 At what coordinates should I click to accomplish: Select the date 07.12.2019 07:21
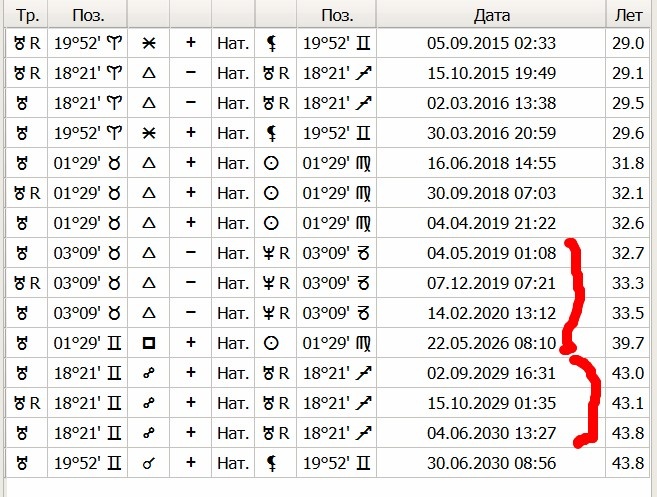pyautogui.click(x=491, y=283)
